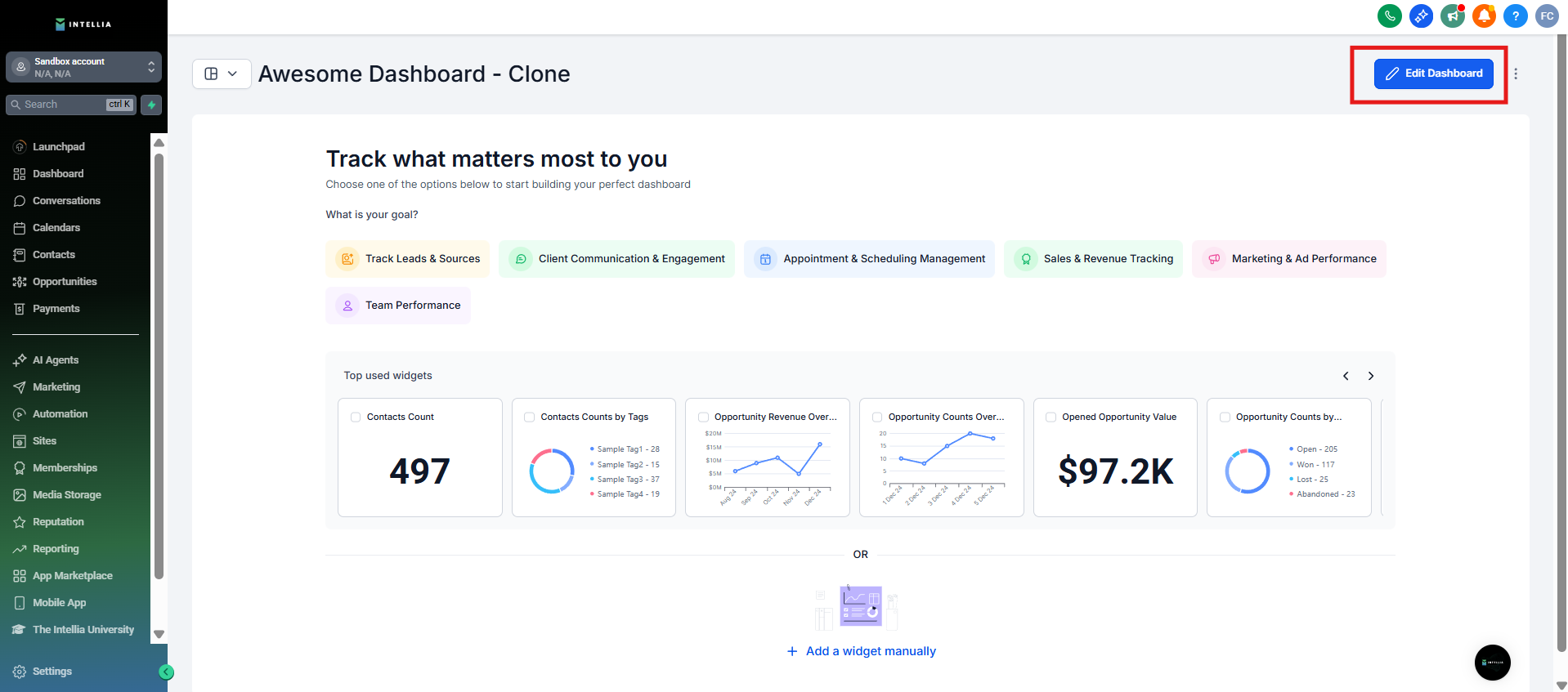
Task: Open Media Storage in the sidebar
Action: [67, 495]
